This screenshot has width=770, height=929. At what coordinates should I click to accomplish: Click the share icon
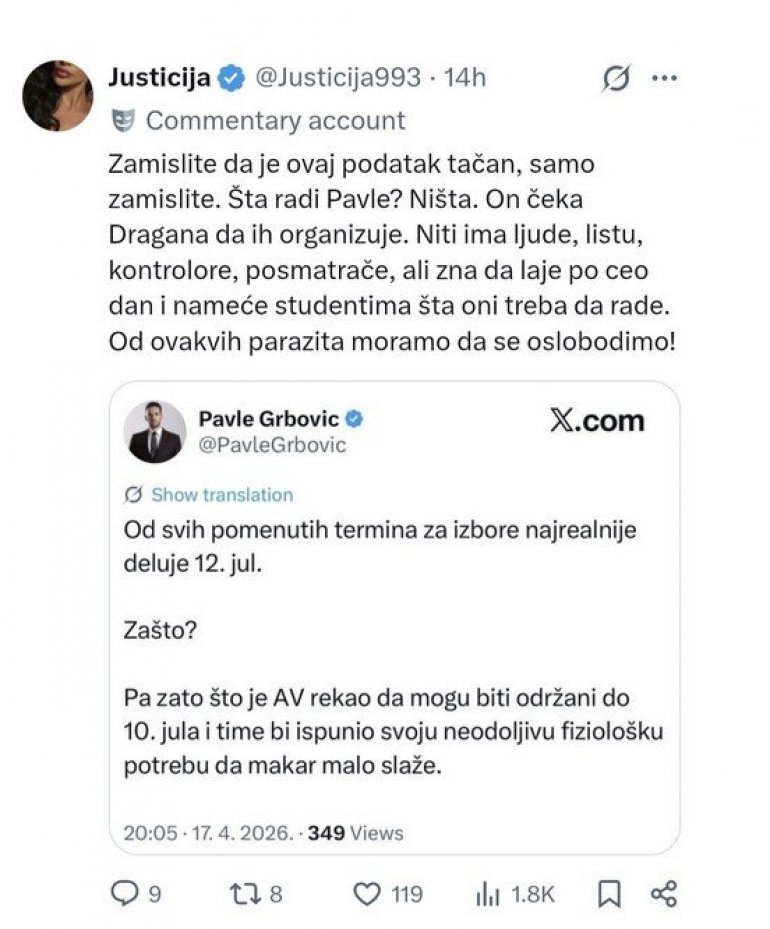[x=664, y=893]
